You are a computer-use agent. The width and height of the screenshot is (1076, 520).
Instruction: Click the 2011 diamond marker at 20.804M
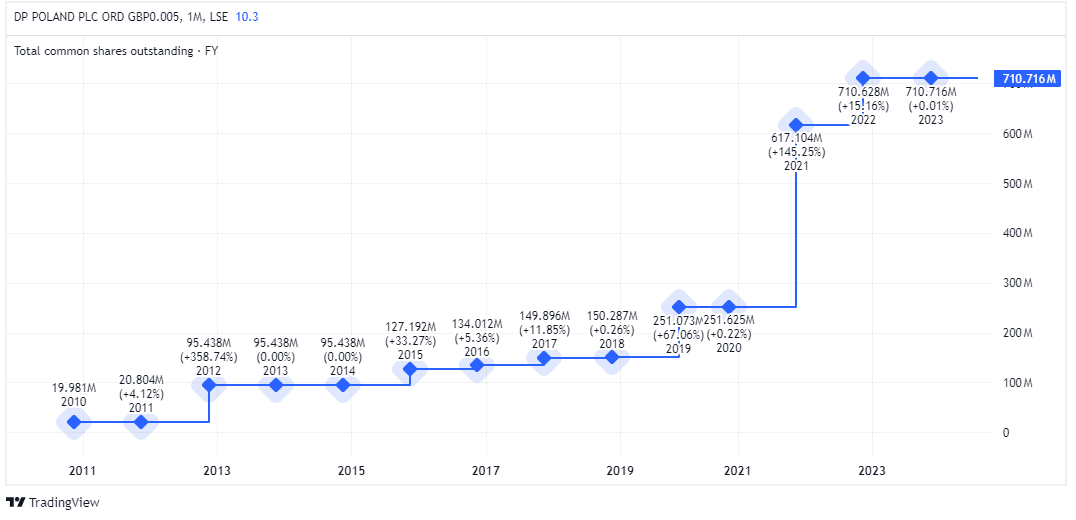coord(141,422)
